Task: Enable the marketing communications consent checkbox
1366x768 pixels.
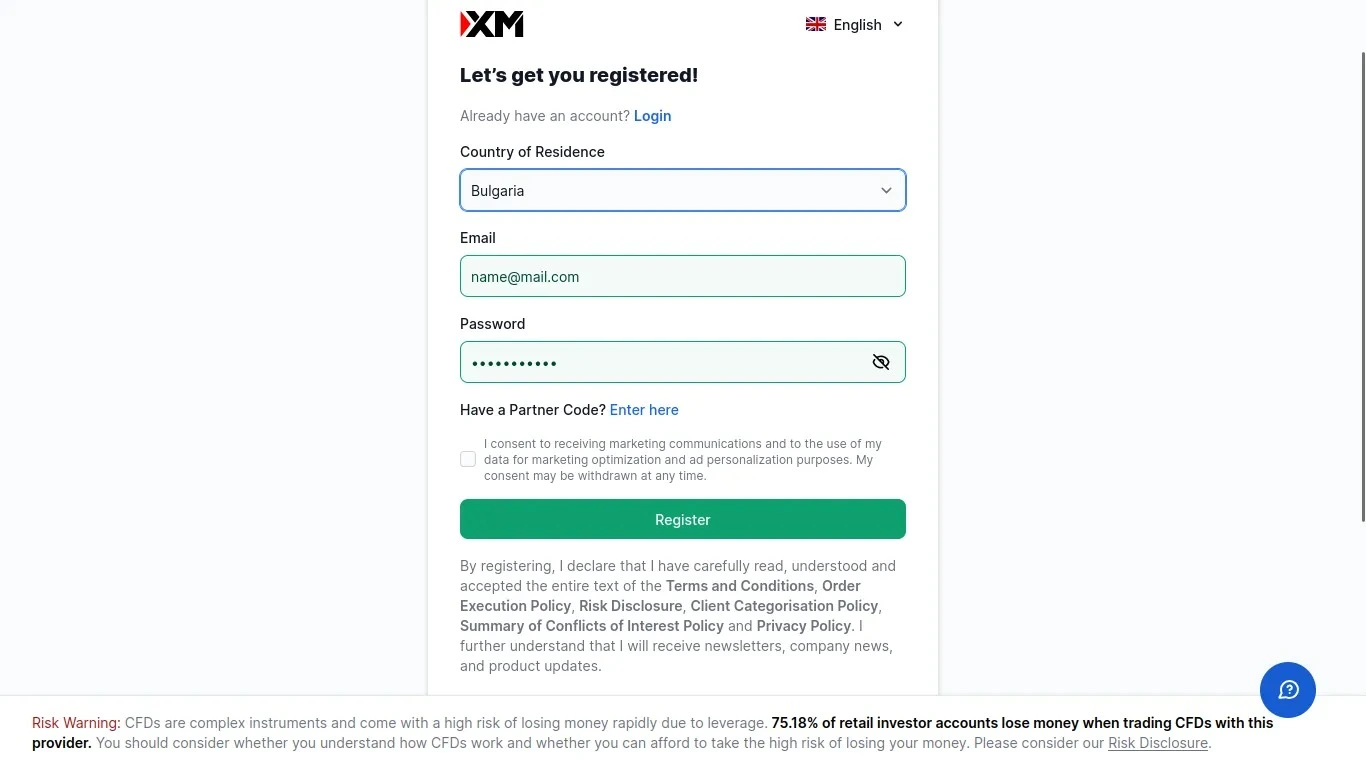Action: point(467,459)
